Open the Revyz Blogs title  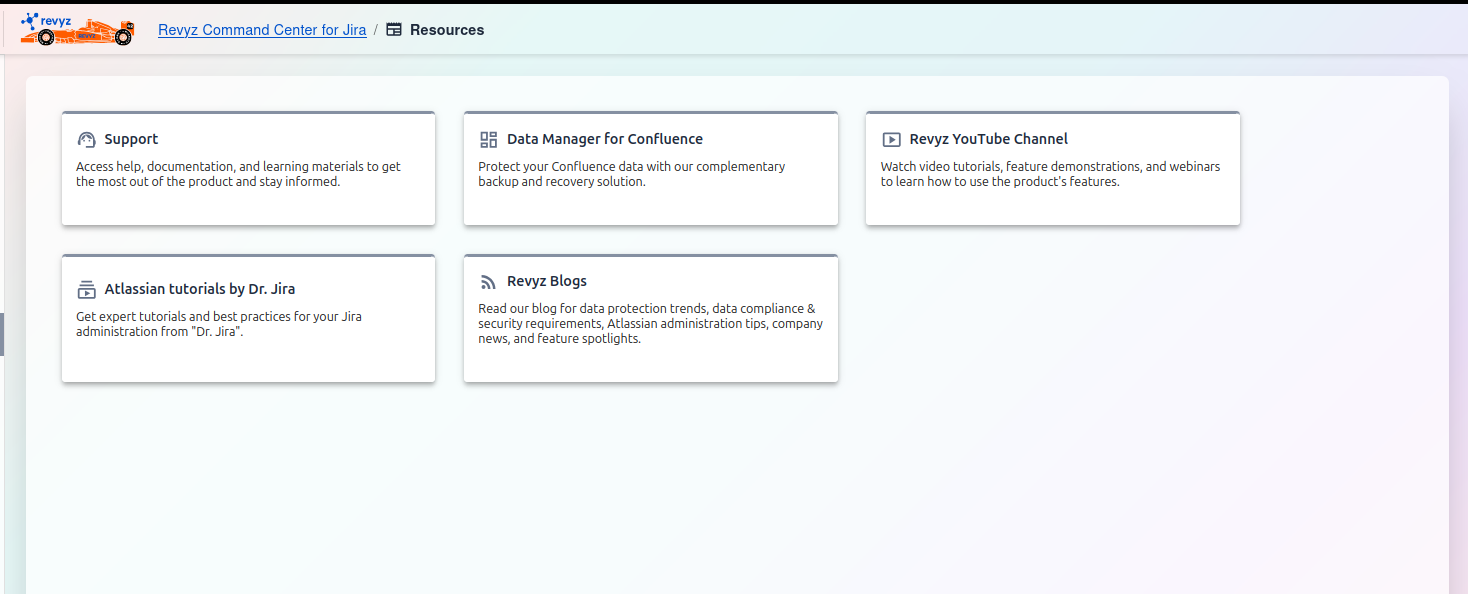coord(546,281)
